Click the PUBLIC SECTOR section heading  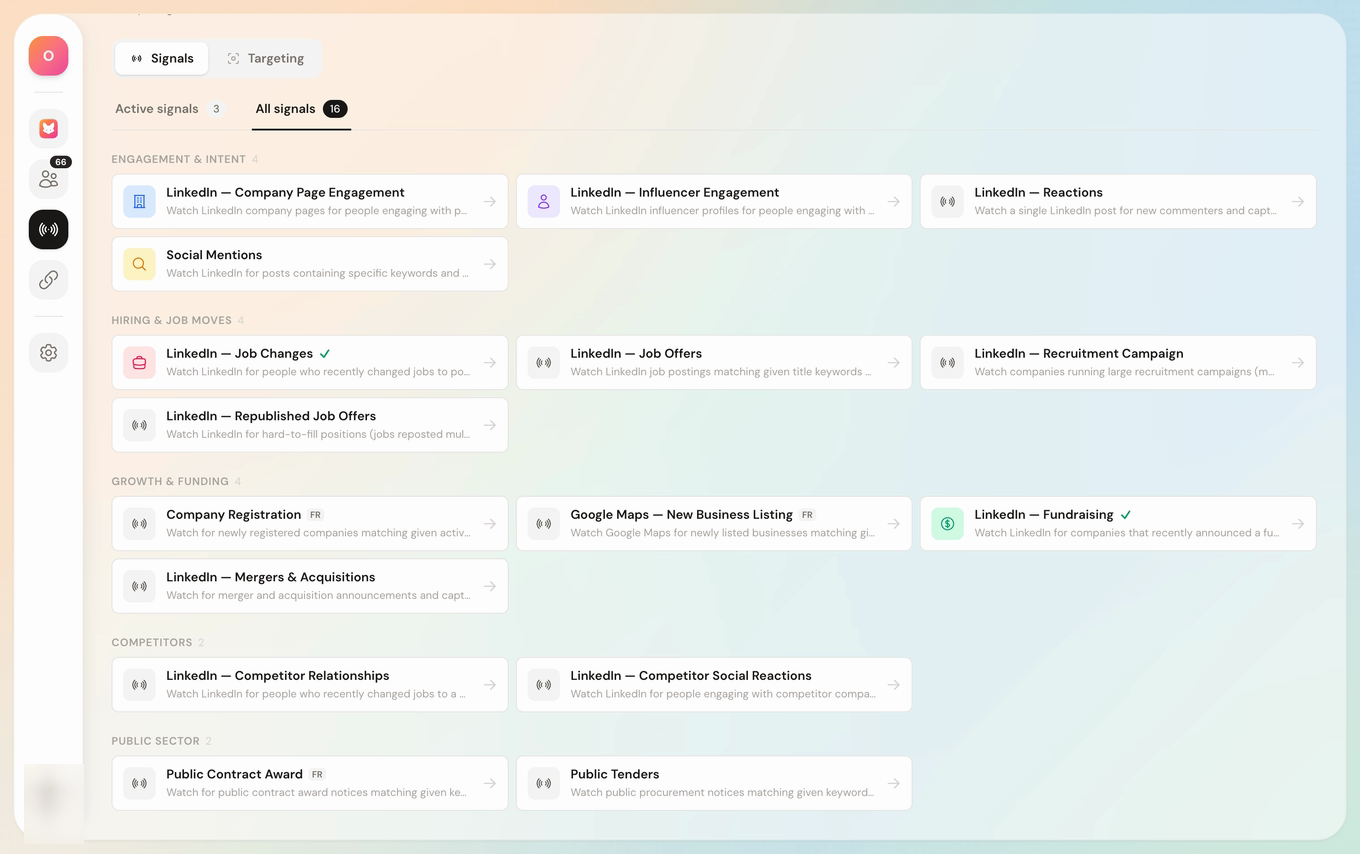(155, 741)
